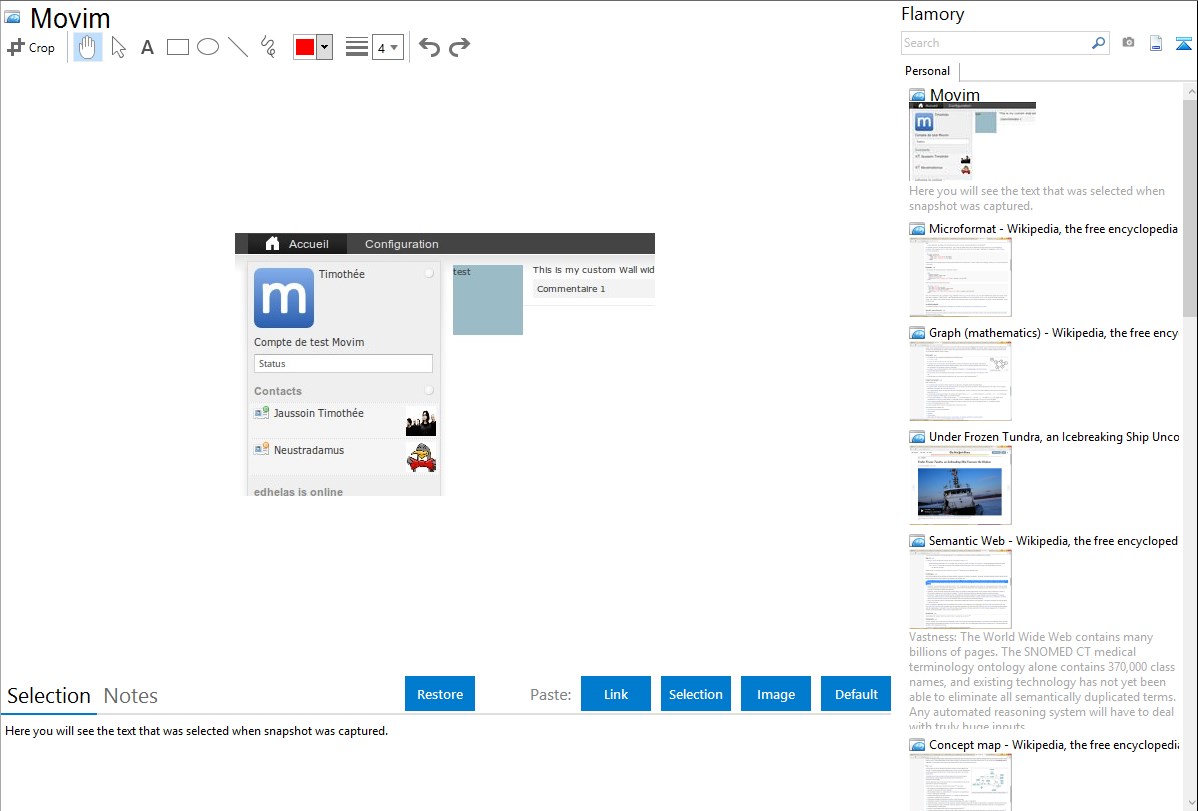This screenshot has height=811, width=1198.
Task: Click the icon beside Movim list entry
Action: coord(917,96)
